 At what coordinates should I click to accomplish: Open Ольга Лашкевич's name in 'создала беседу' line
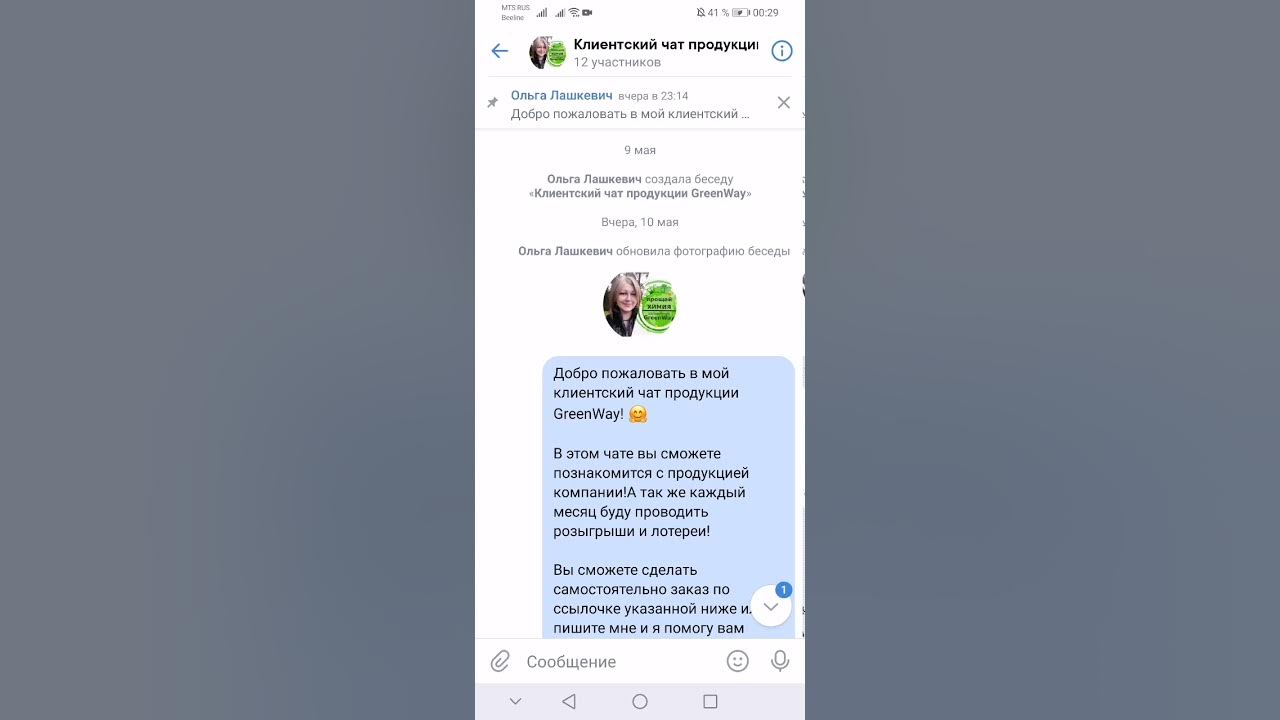594,180
